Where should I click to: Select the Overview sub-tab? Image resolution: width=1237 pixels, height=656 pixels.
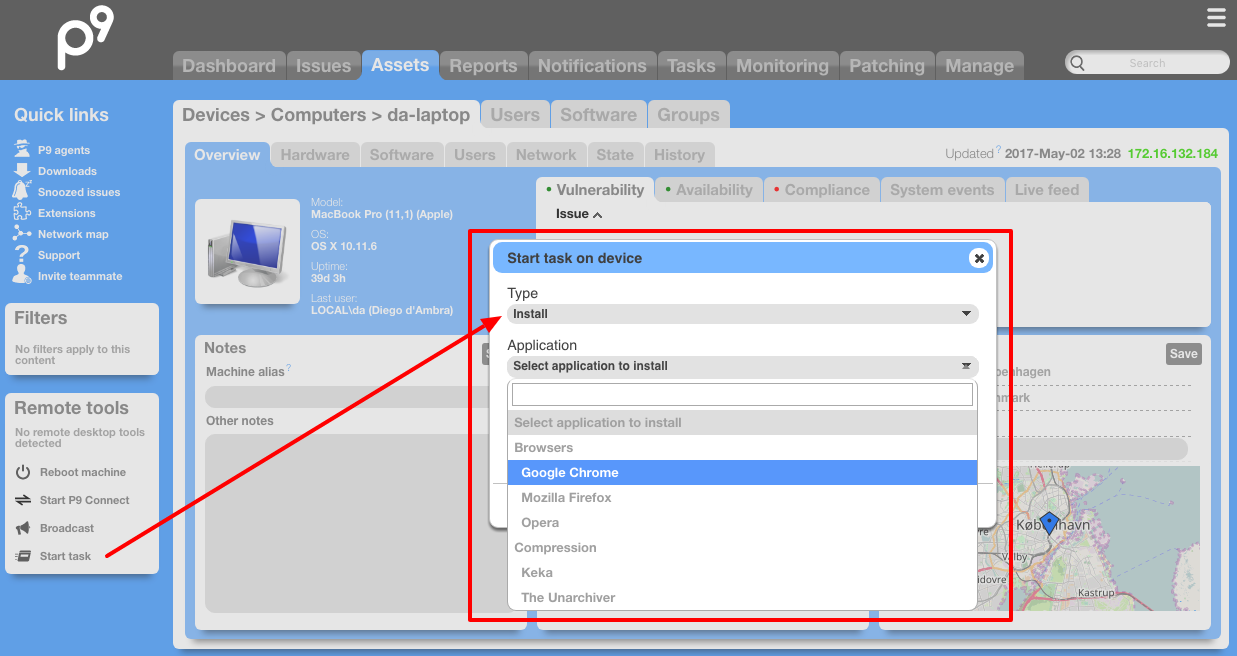[x=227, y=155]
